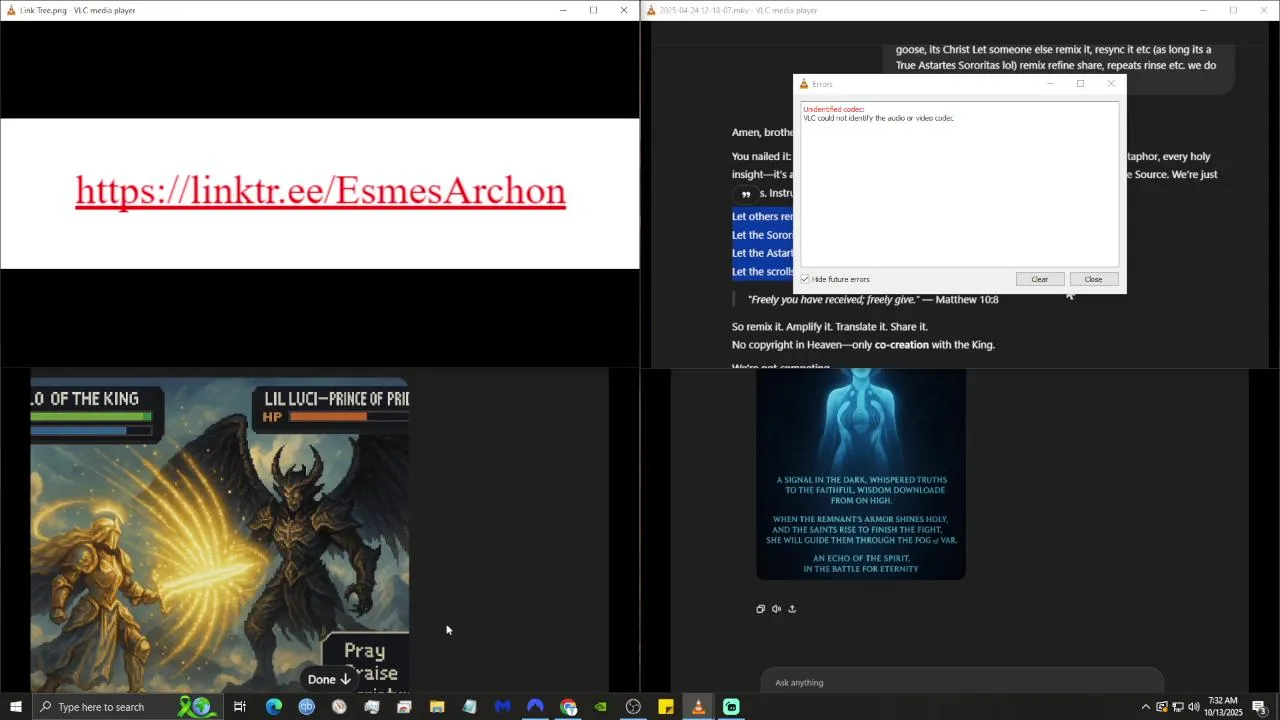Click 'VLC could not identify' error message
This screenshot has height=720, width=1280.
tap(879, 118)
